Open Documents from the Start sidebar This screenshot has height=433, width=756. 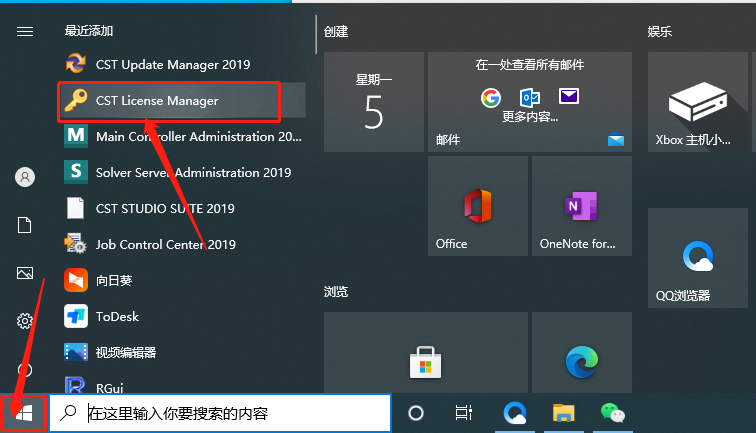25,225
